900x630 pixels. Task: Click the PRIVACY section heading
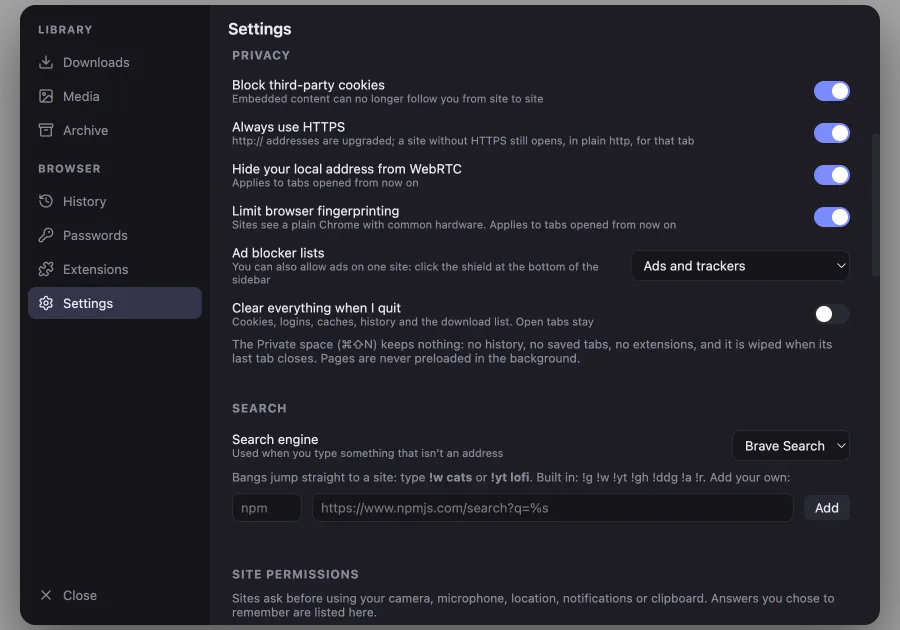point(261,56)
